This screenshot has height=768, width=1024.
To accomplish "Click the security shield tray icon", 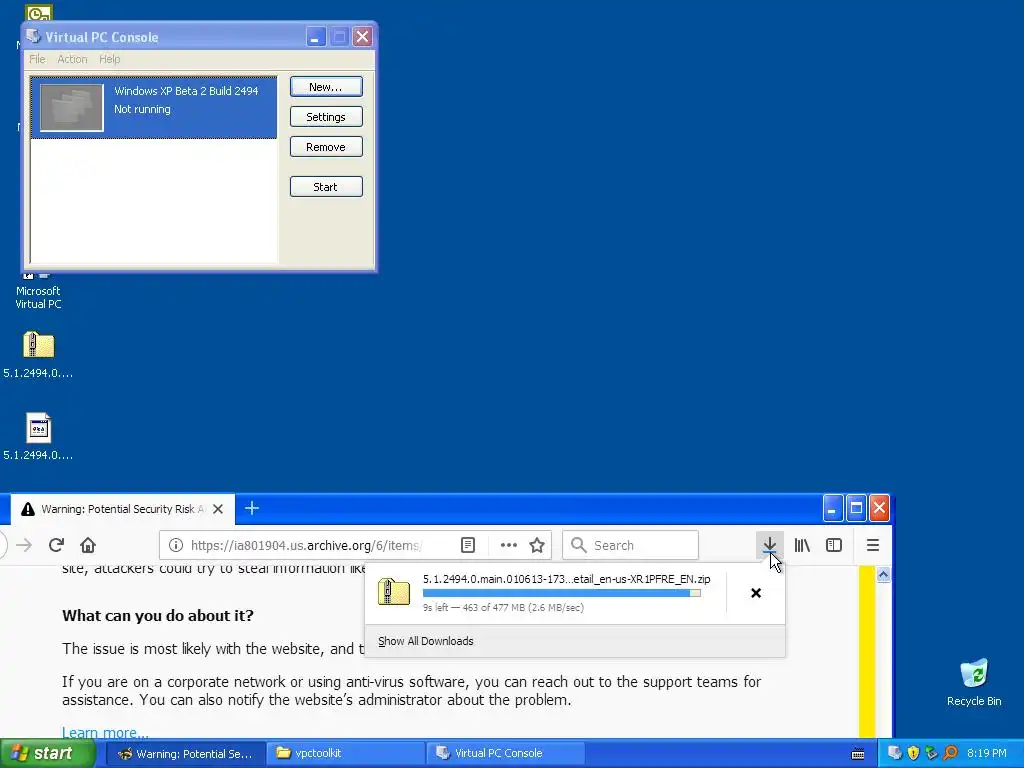I will pyautogui.click(x=913, y=753).
